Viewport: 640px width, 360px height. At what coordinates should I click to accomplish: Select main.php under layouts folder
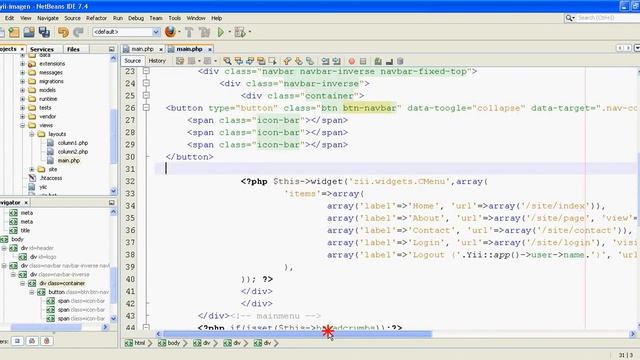tap(69, 161)
